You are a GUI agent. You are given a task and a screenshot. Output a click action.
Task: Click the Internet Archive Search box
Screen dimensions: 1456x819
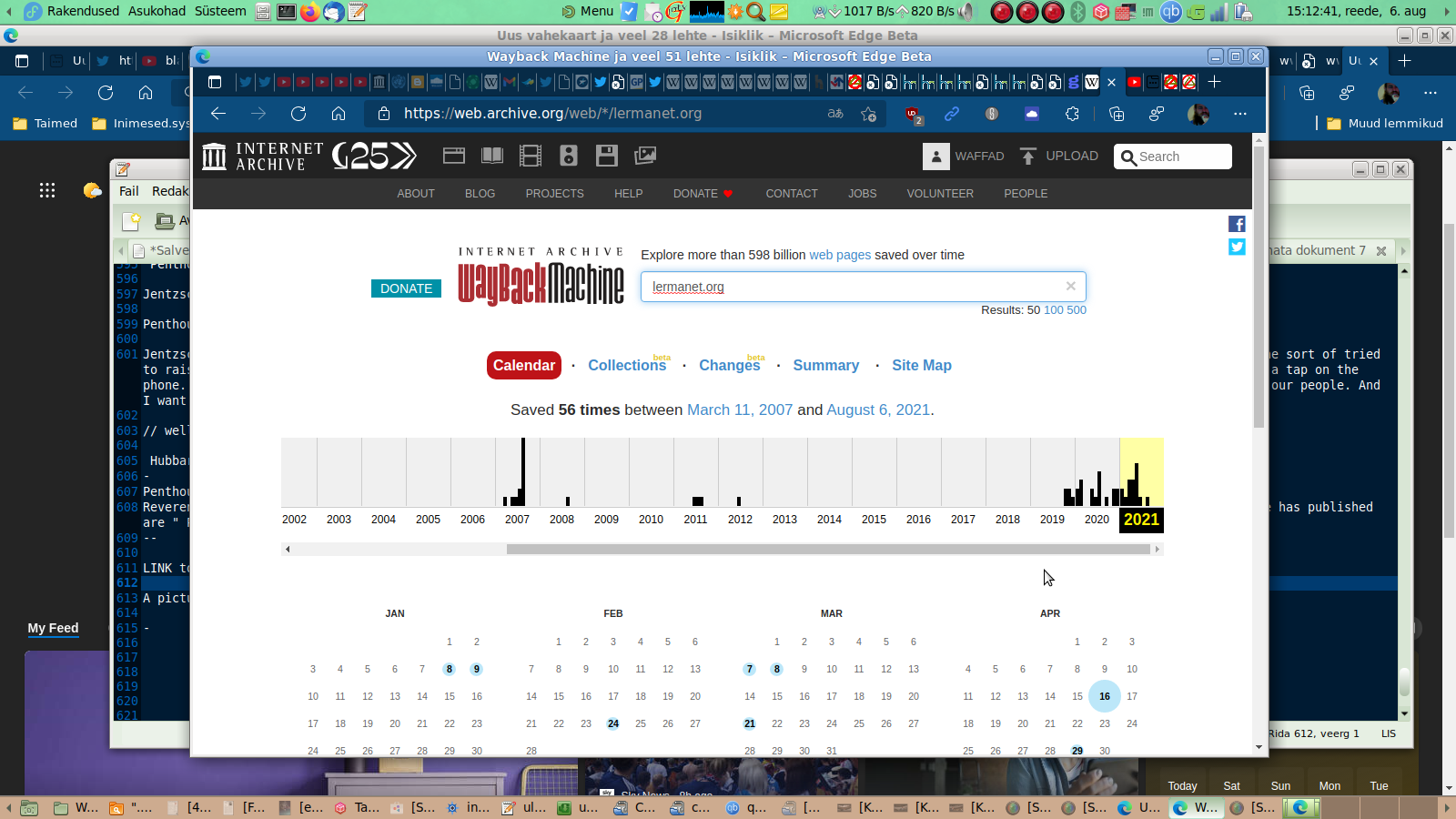click(x=1173, y=157)
